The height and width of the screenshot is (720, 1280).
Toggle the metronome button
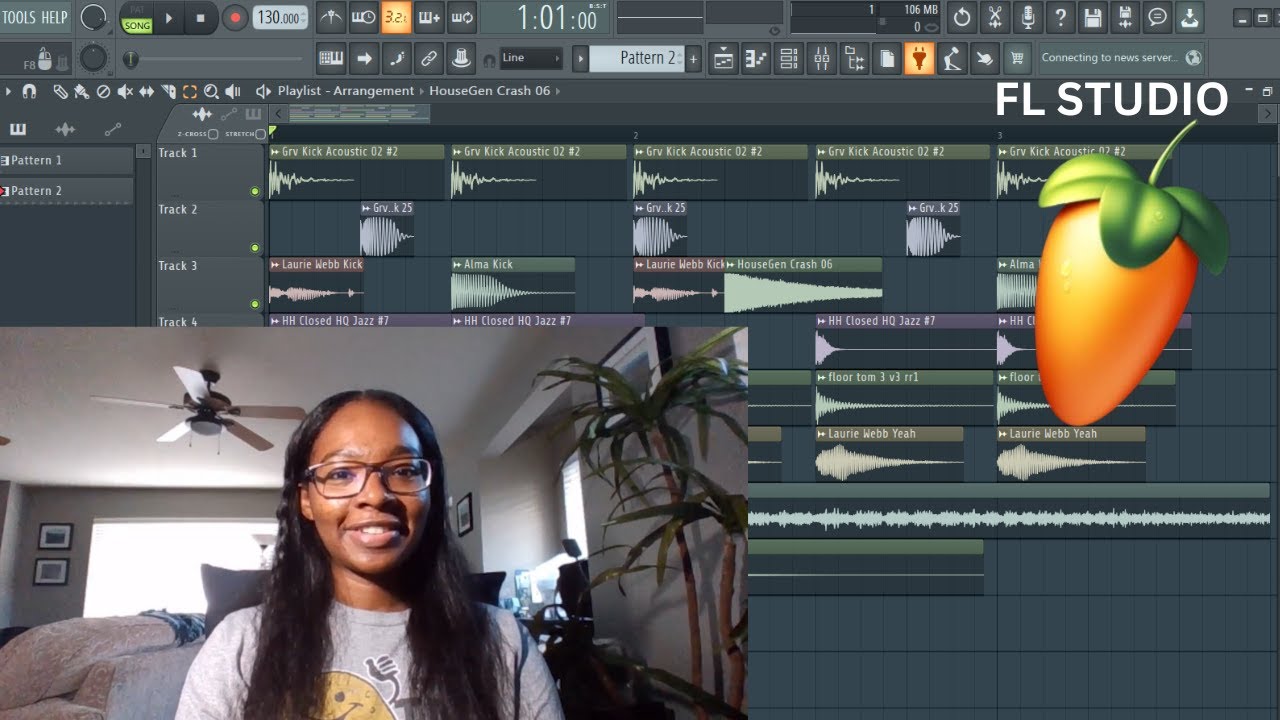331,17
